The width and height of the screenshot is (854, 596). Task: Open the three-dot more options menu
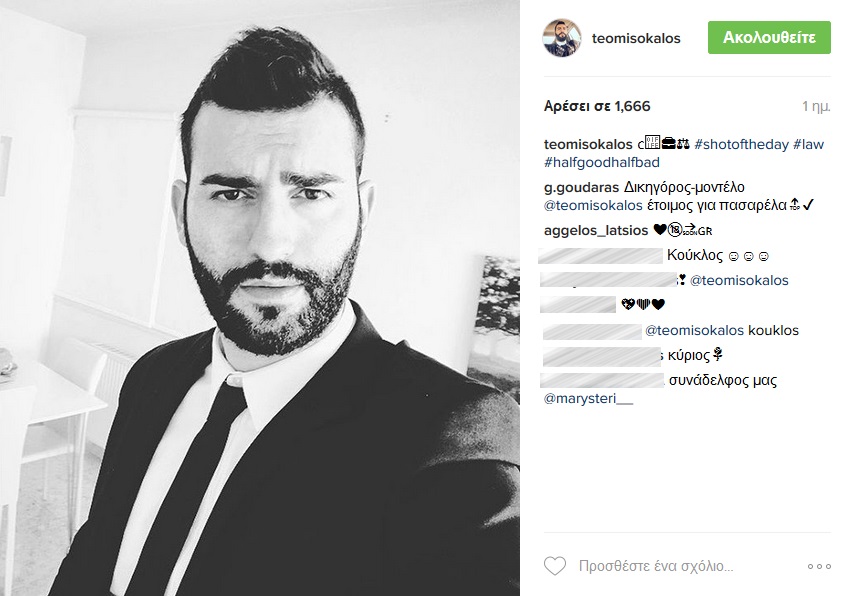tap(819, 567)
